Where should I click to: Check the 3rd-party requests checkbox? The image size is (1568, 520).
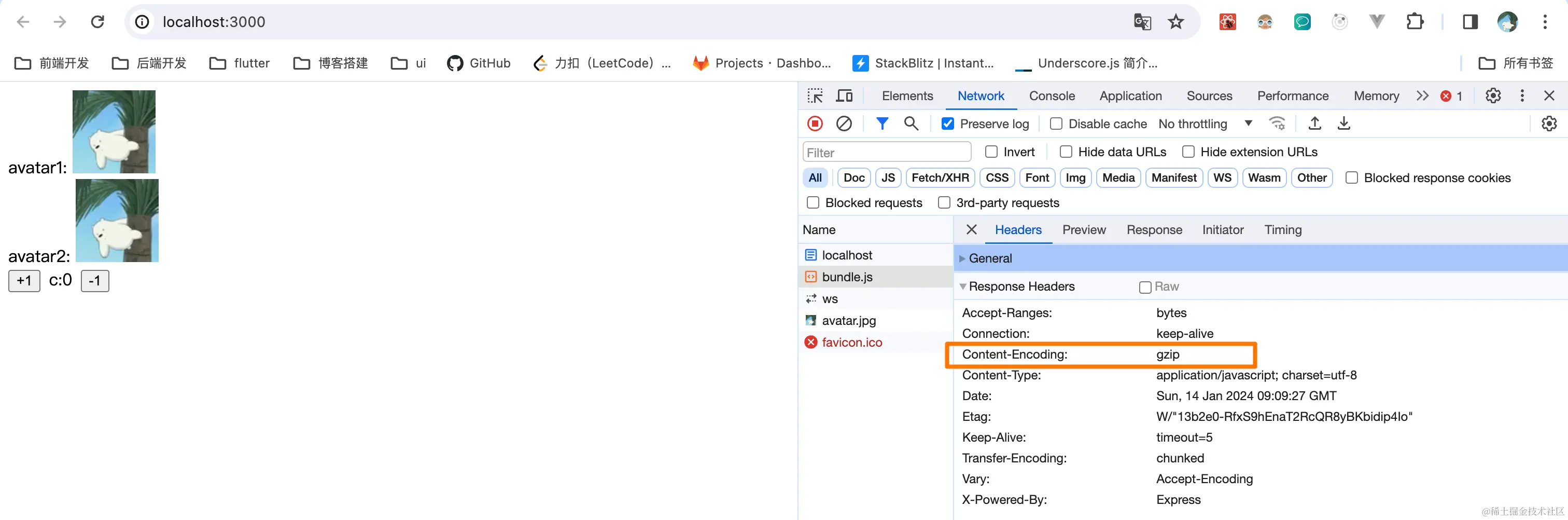click(x=944, y=203)
